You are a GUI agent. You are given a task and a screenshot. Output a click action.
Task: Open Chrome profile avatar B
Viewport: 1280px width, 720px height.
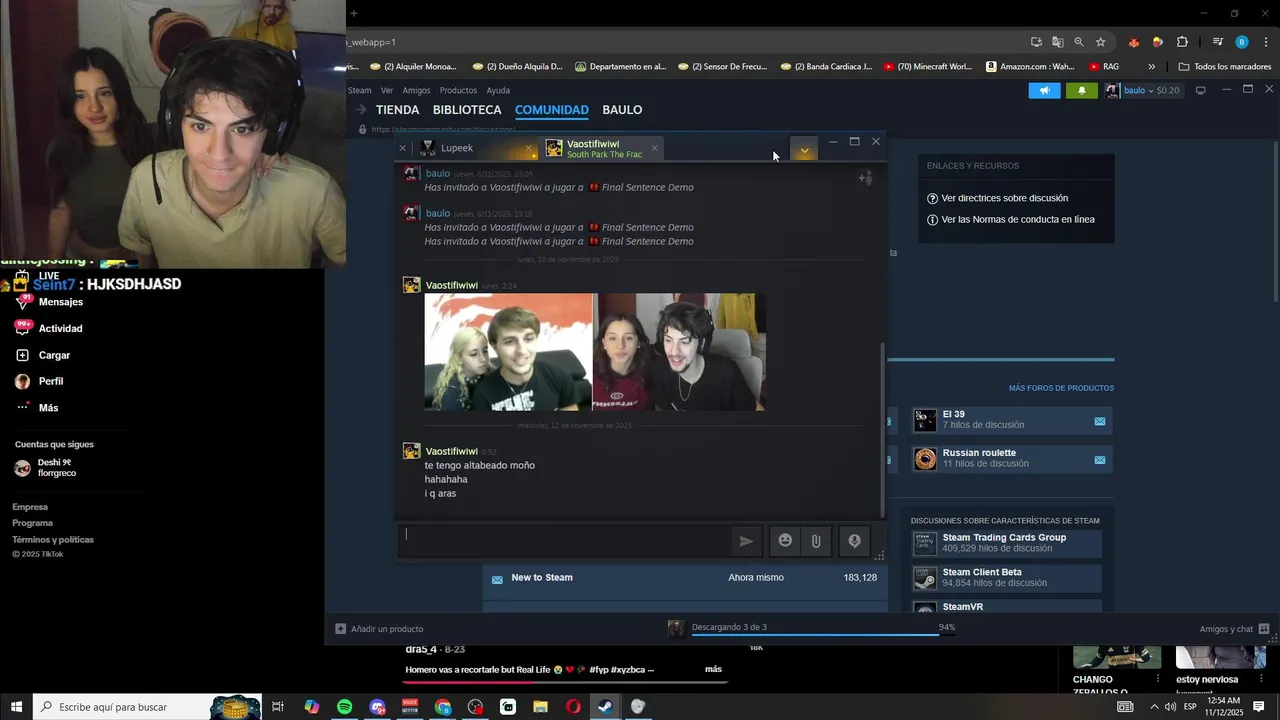click(1242, 42)
